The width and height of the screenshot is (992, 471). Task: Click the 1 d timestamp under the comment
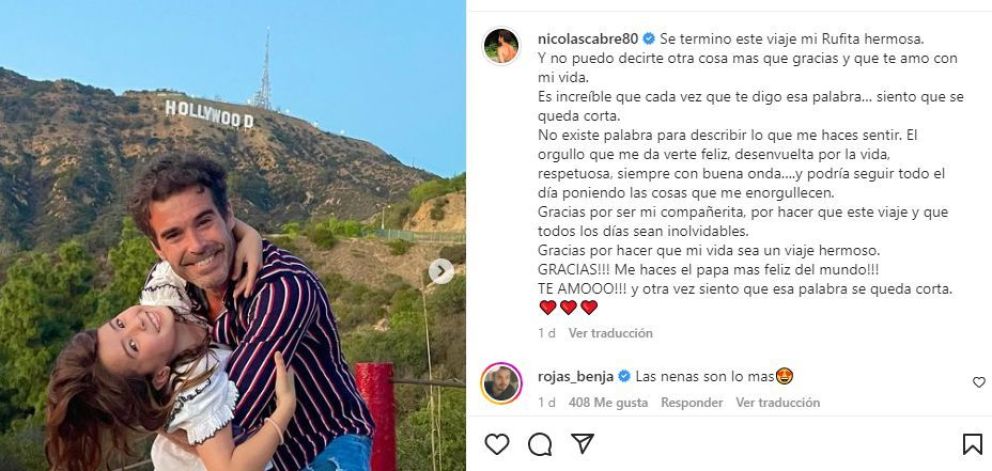[x=547, y=403]
